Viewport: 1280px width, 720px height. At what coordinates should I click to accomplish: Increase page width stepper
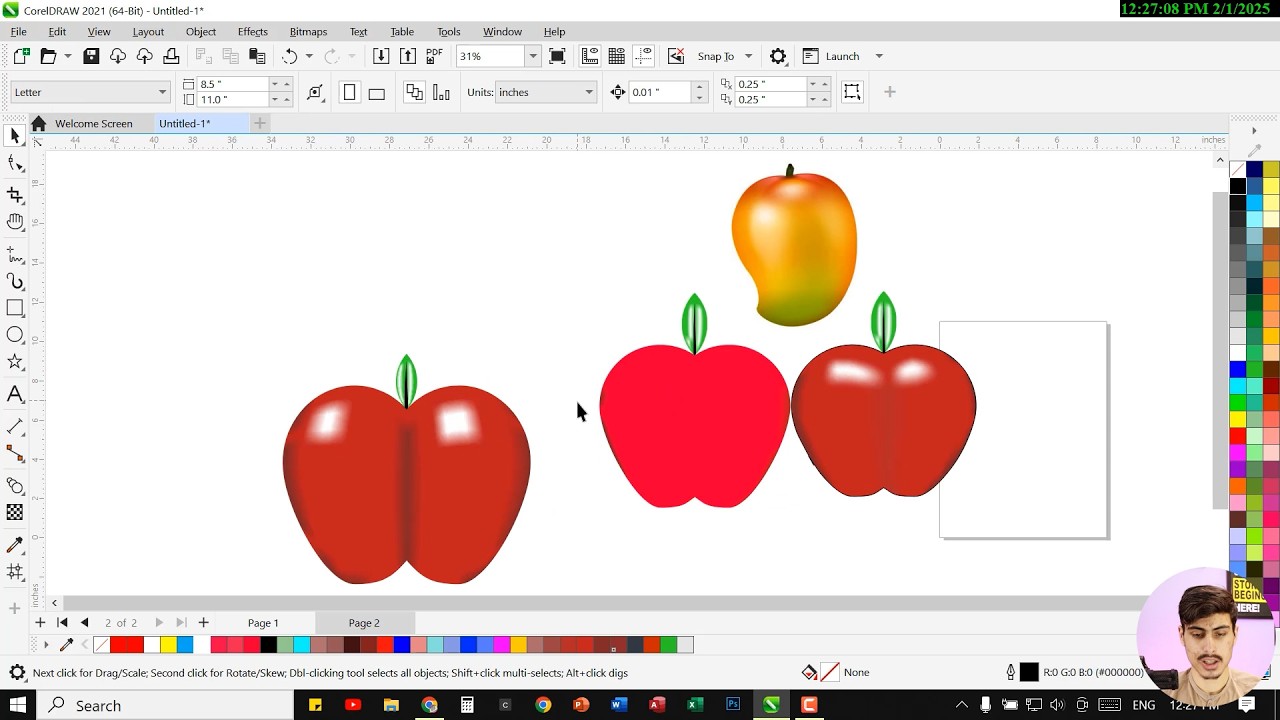pyautogui.click(x=287, y=84)
